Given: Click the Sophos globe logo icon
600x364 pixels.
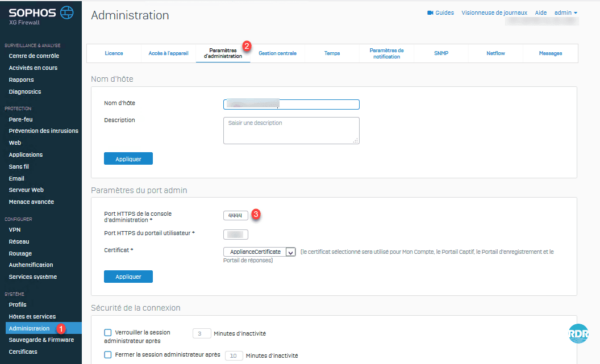Looking at the screenshot, I should click(x=67, y=12).
